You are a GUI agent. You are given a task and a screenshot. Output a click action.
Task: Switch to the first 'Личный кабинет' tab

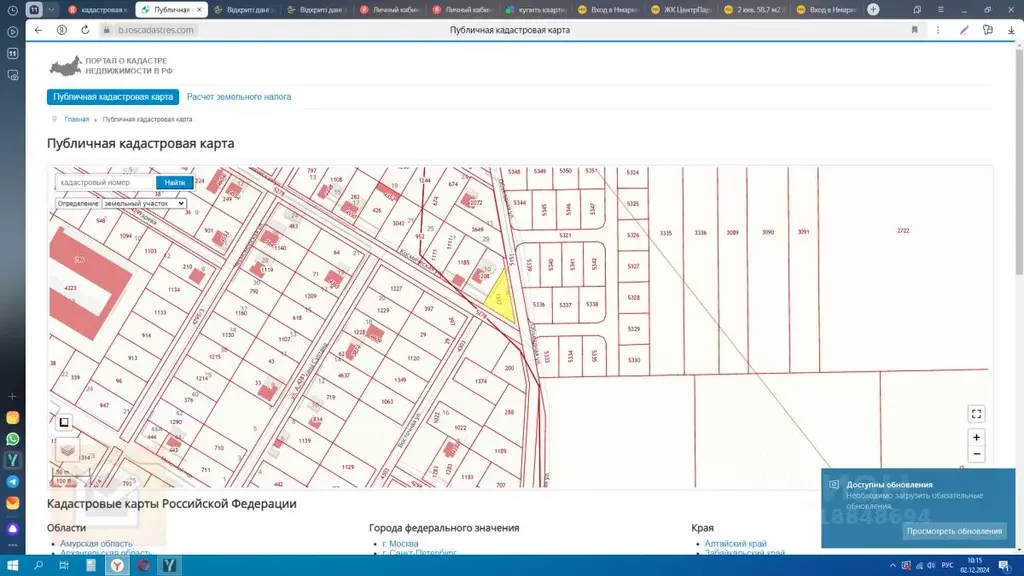[x=390, y=10]
